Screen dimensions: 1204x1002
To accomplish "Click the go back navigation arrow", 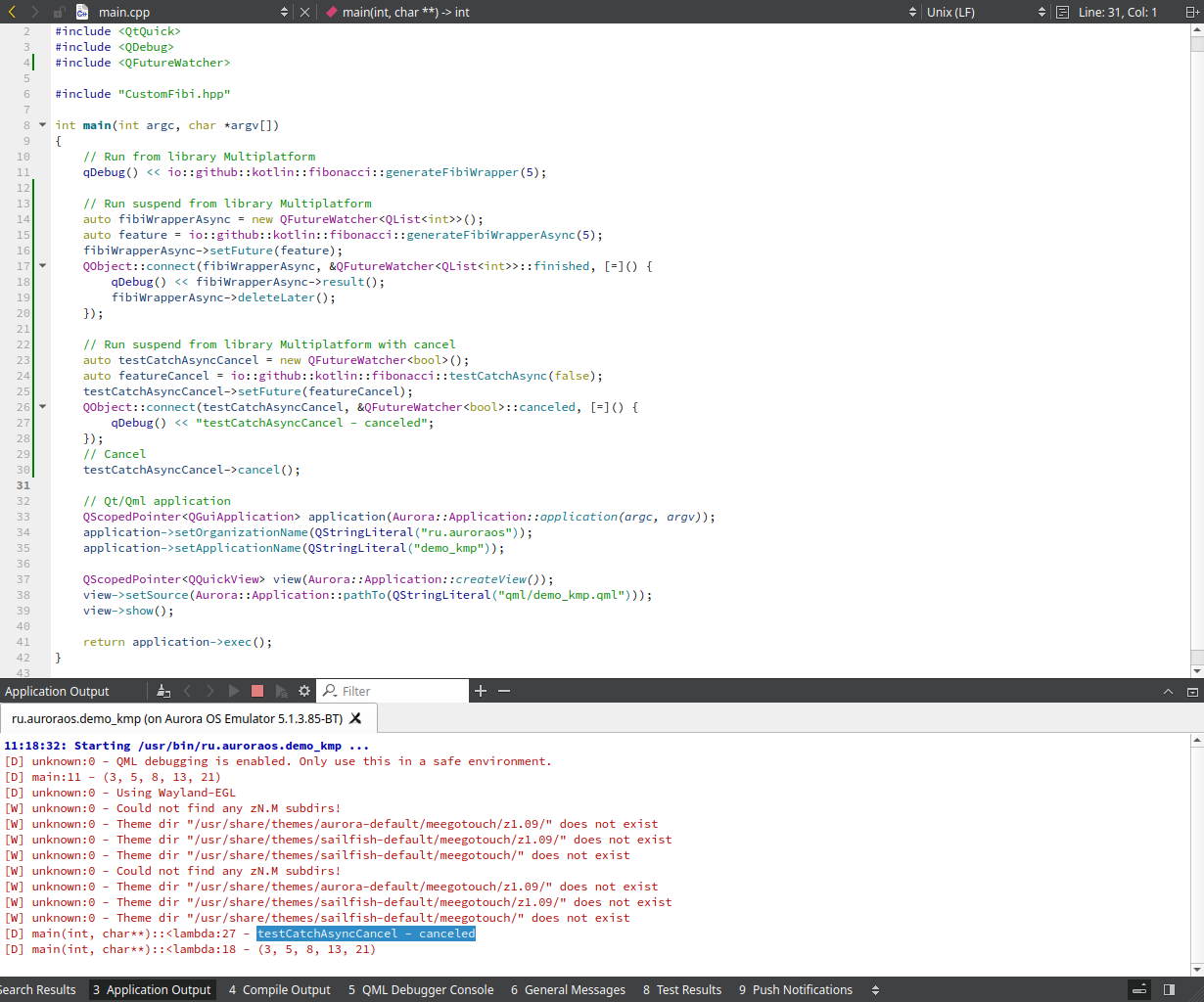I will click(12, 12).
